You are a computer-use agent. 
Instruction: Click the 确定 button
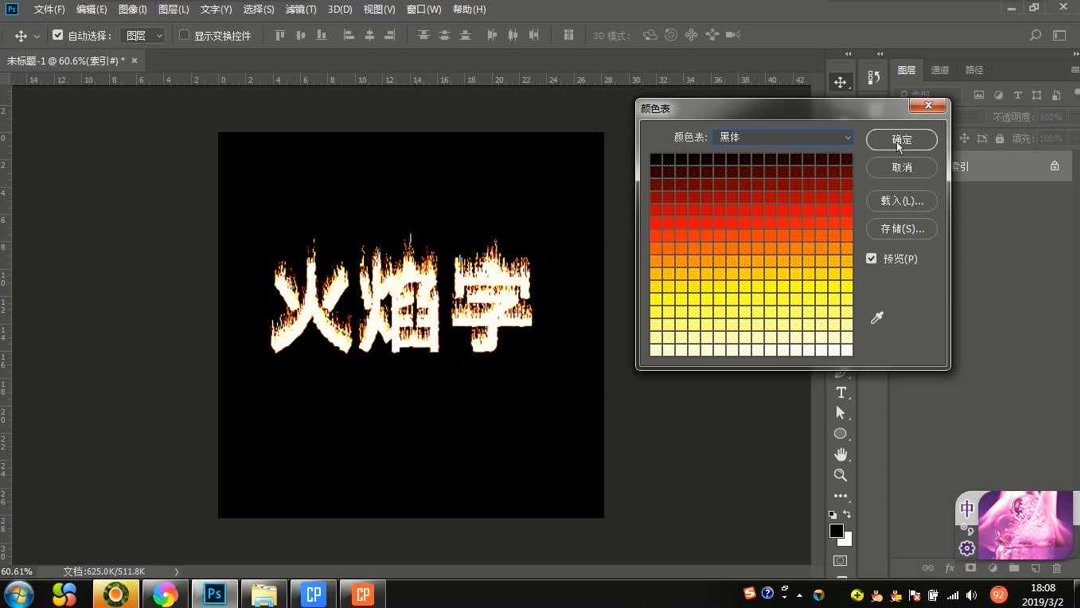coord(901,139)
